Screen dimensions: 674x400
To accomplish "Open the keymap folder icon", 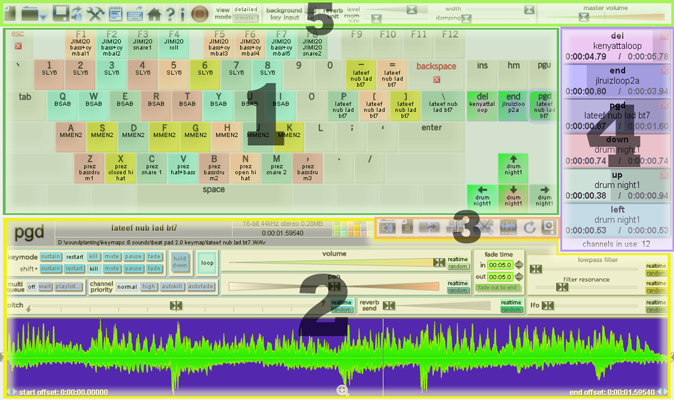I will pyautogui.click(x=28, y=13).
